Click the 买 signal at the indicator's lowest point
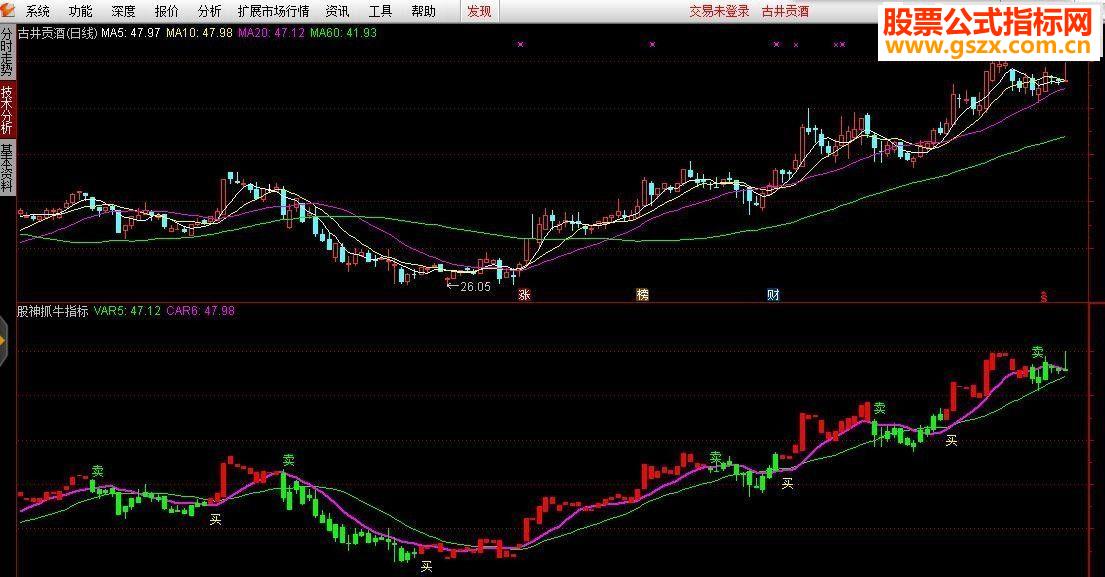The height and width of the screenshot is (577, 1105). tap(426, 566)
